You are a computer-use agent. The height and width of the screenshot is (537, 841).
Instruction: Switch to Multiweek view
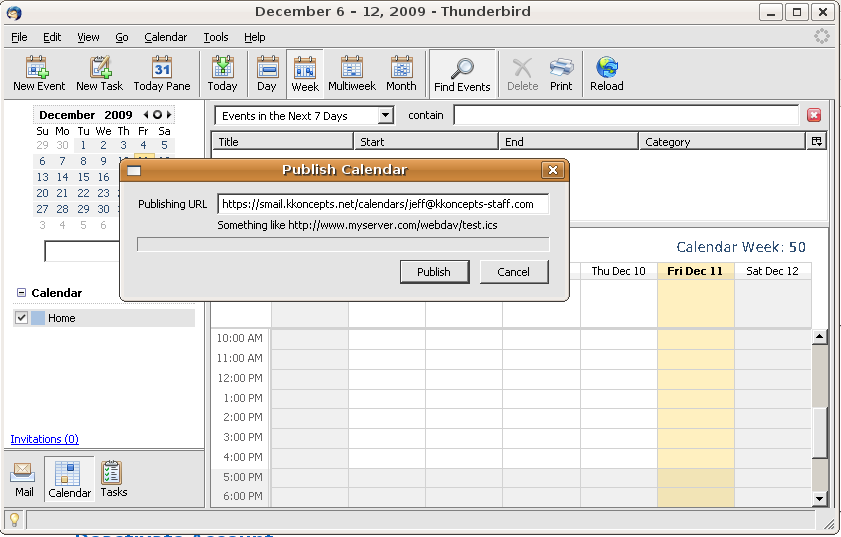tap(352, 73)
